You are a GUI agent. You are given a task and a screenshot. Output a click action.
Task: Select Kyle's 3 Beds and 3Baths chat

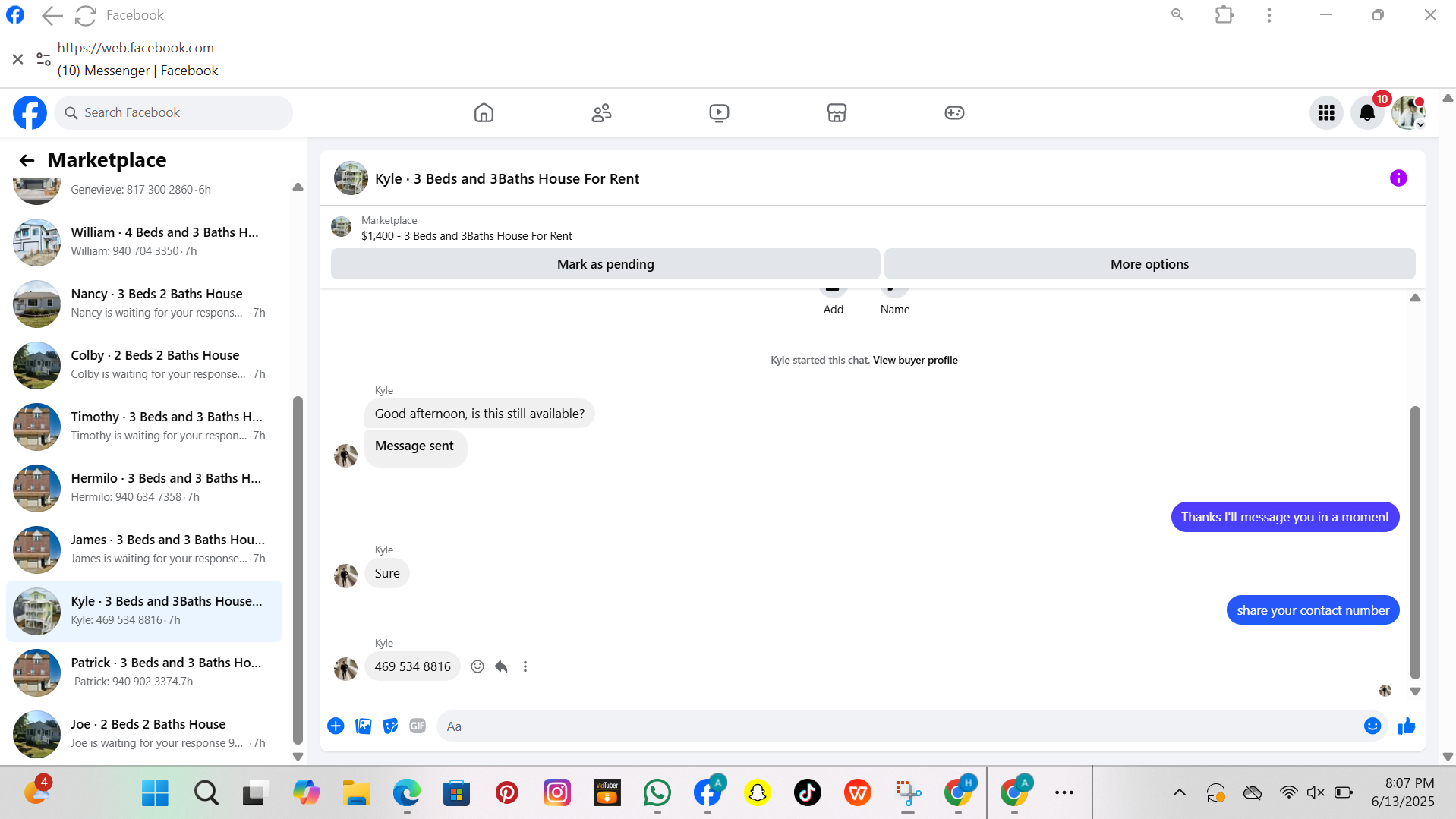pos(144,611)
